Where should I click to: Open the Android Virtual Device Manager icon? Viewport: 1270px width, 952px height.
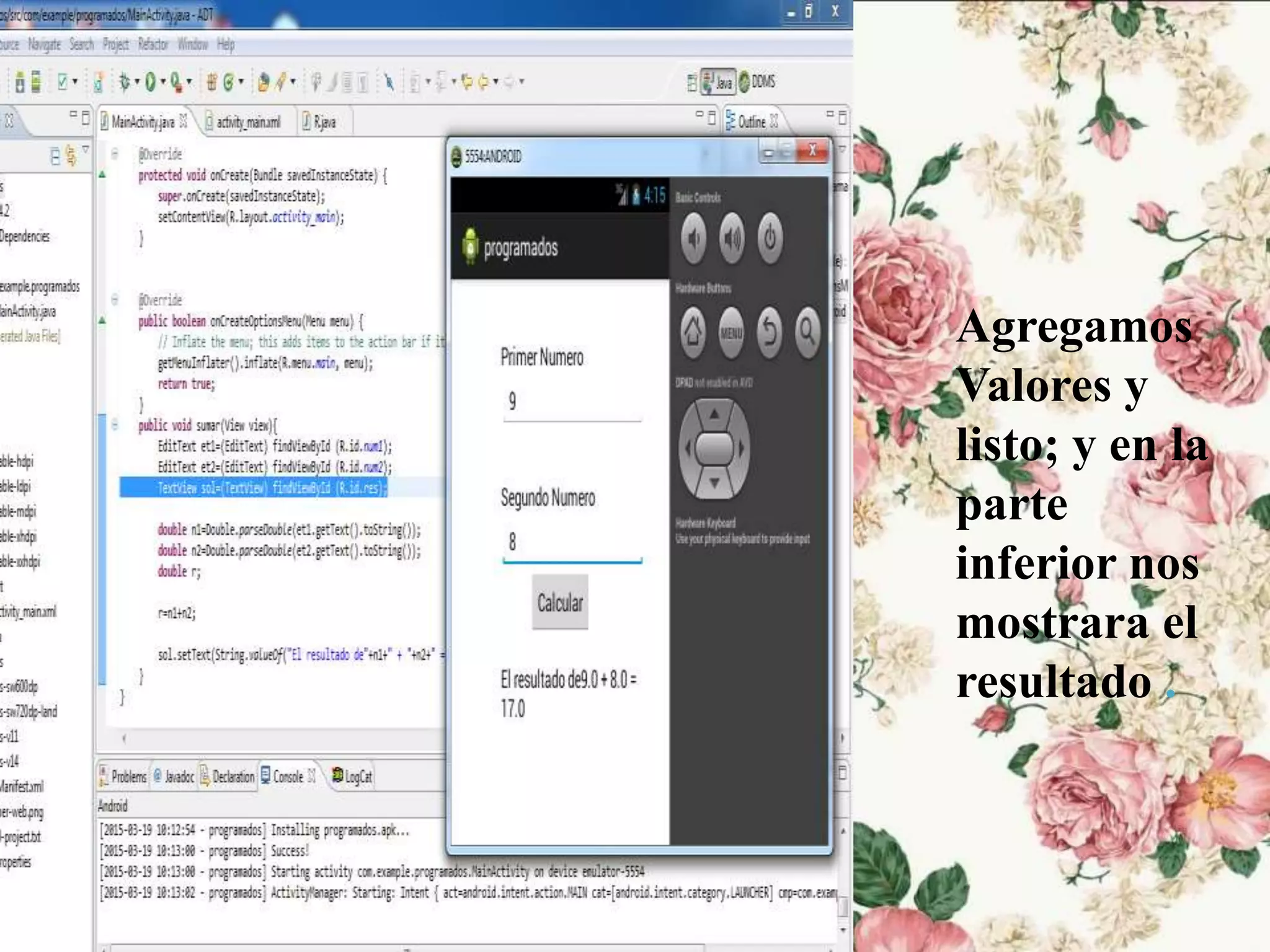[x=36, y=82]
